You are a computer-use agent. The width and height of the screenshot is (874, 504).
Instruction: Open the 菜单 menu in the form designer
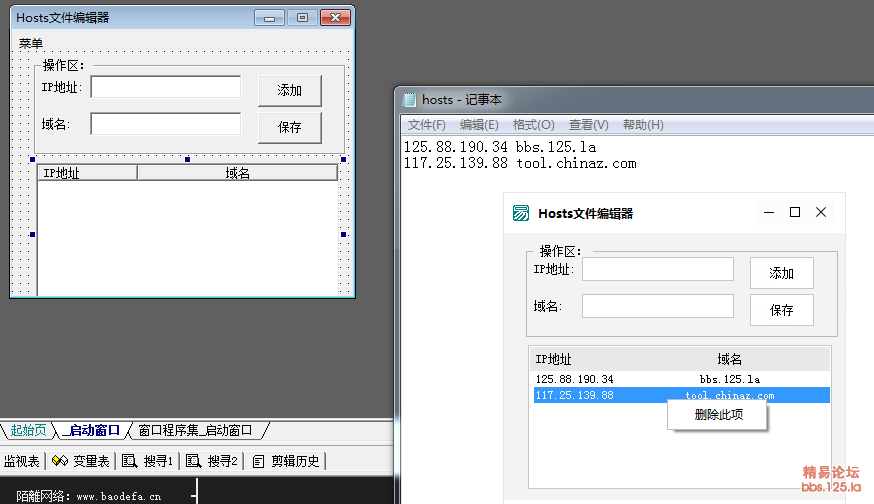click(31, 44)
